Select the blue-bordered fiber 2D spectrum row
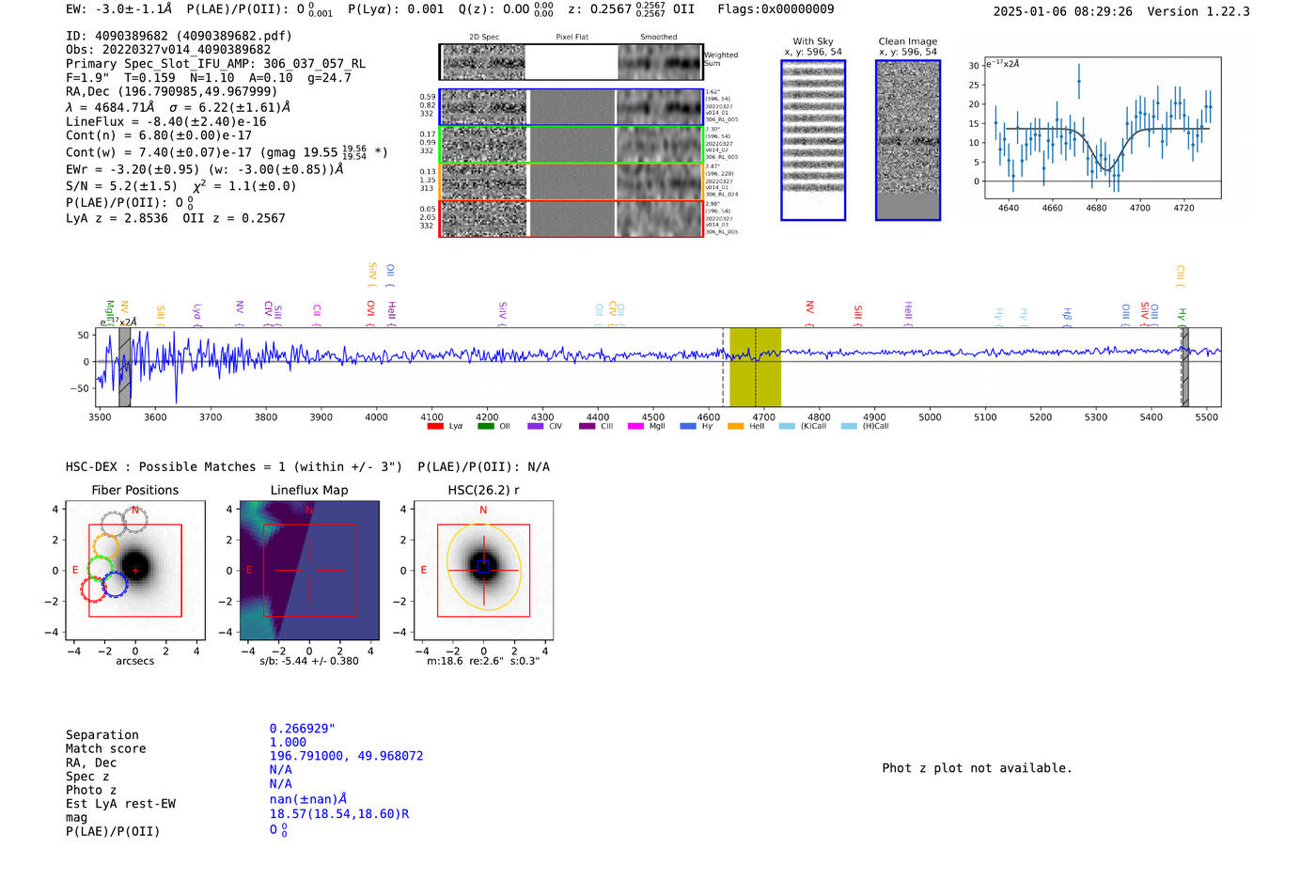The height and width of the screenshot is (896, 1316). [x=572, y=107]
